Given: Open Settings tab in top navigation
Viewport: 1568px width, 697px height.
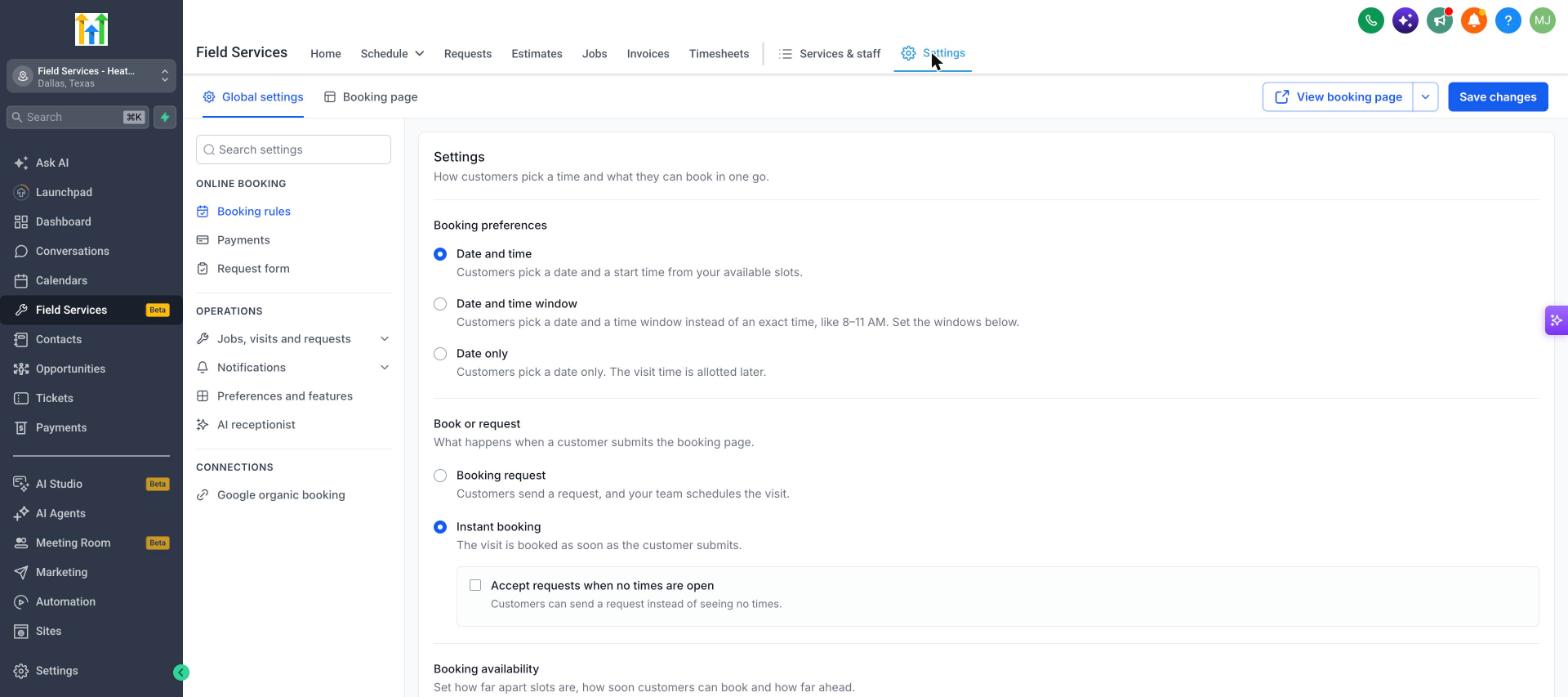Looking at the screenshot, I should tap(933, 53).
